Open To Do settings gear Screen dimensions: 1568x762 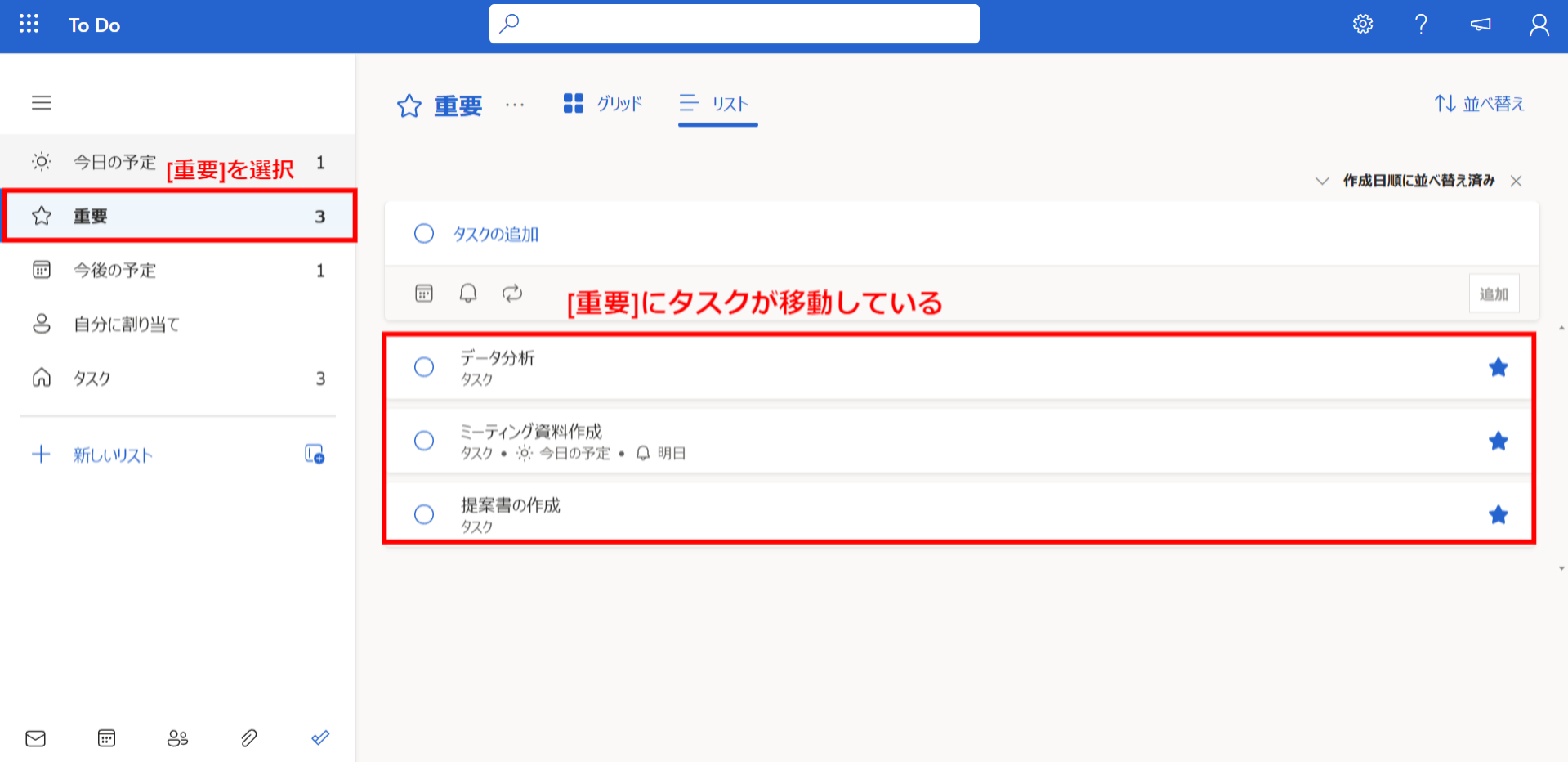(1362, 24)
